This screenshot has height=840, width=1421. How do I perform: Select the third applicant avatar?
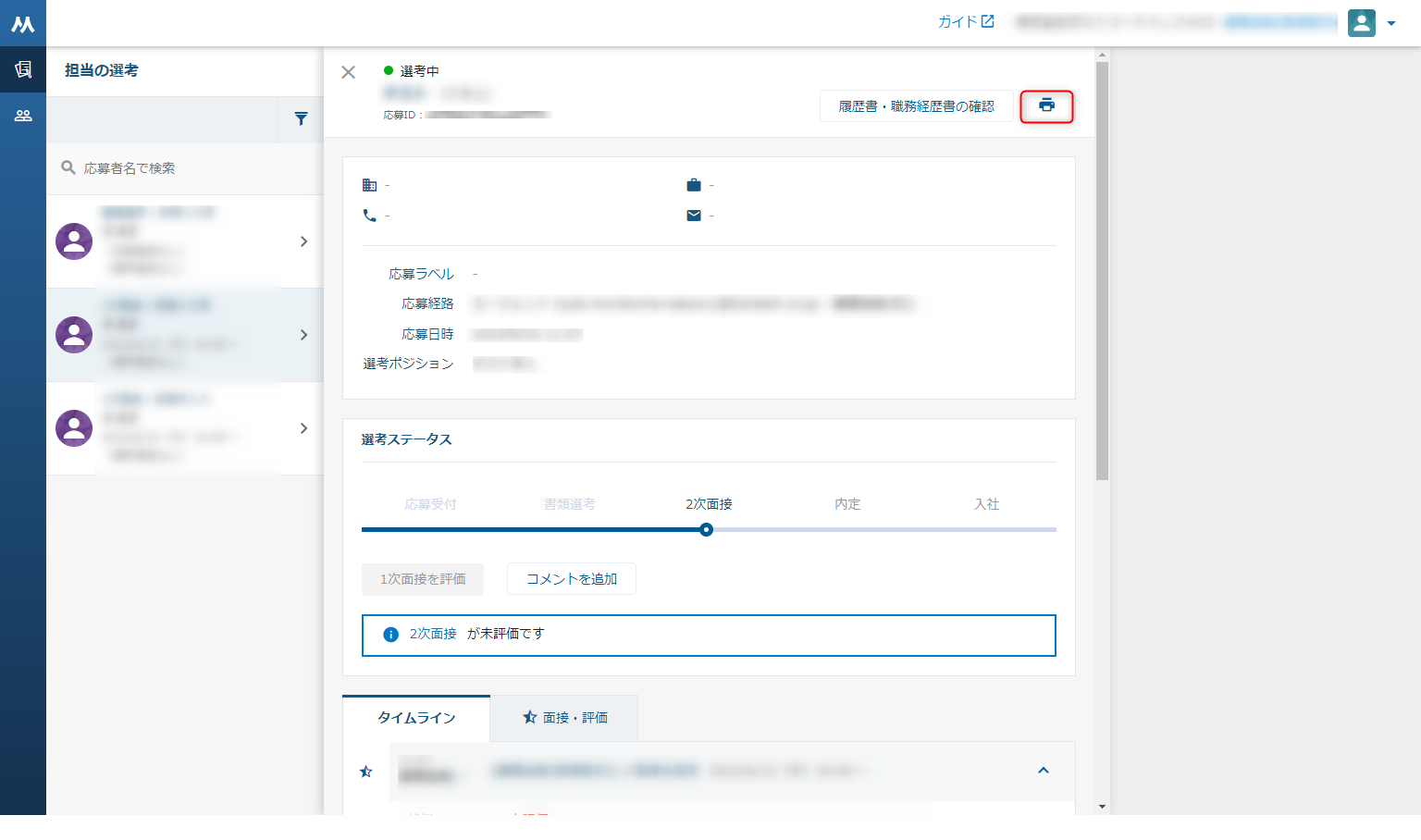pos(74,428)
